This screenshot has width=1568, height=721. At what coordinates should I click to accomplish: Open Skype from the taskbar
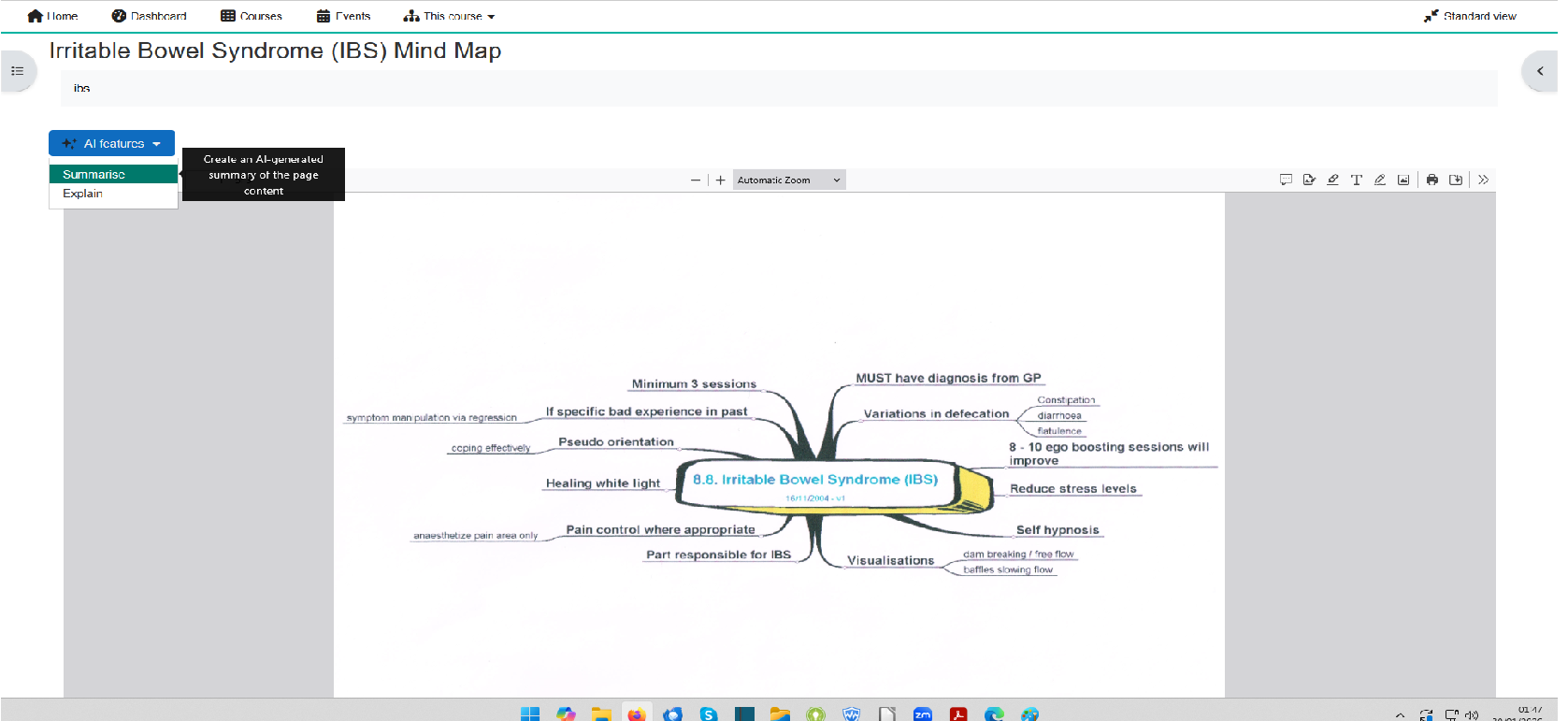pos(709,714)
